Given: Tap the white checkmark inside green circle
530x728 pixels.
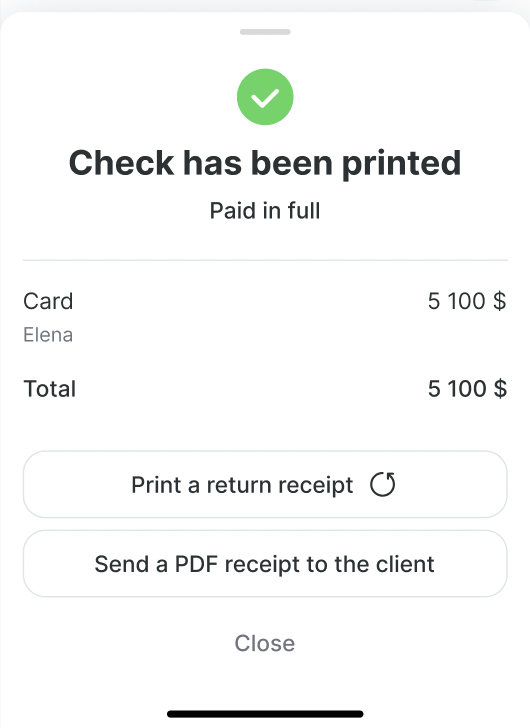Looking at the screenshot, I should (265, 98).
